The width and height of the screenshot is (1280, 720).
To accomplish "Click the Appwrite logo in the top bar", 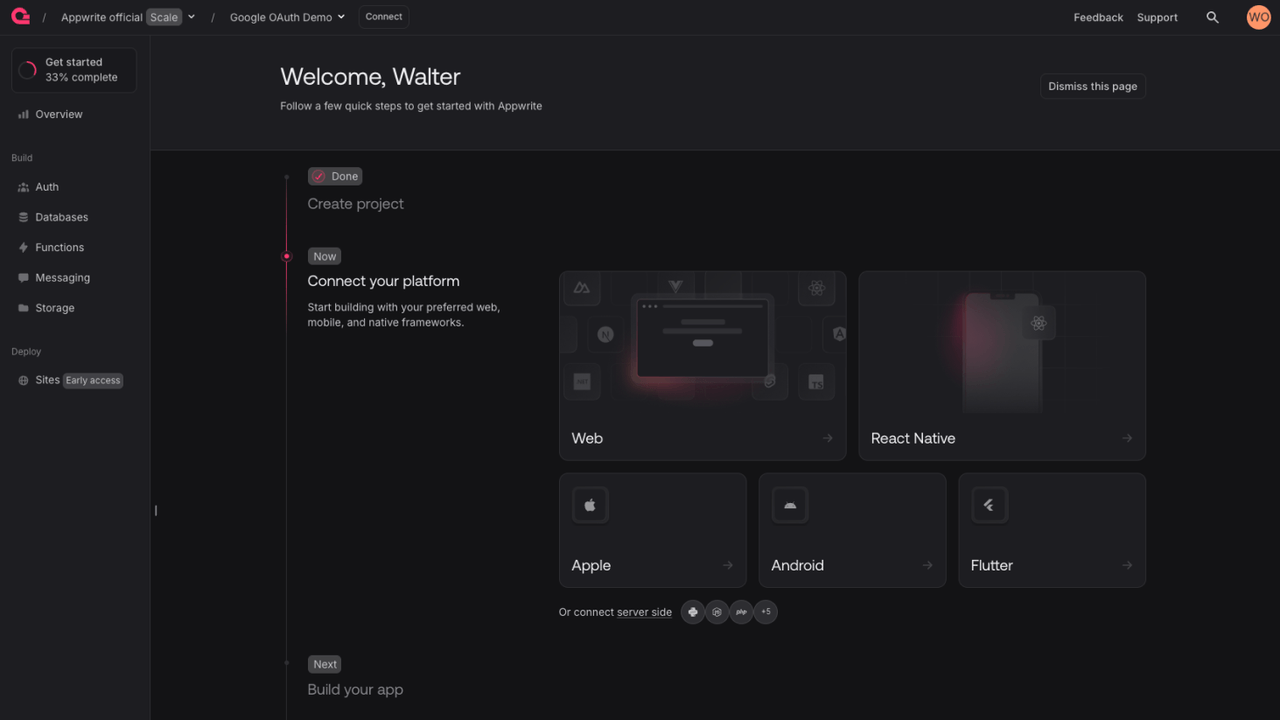I will (x=20, y=16).
